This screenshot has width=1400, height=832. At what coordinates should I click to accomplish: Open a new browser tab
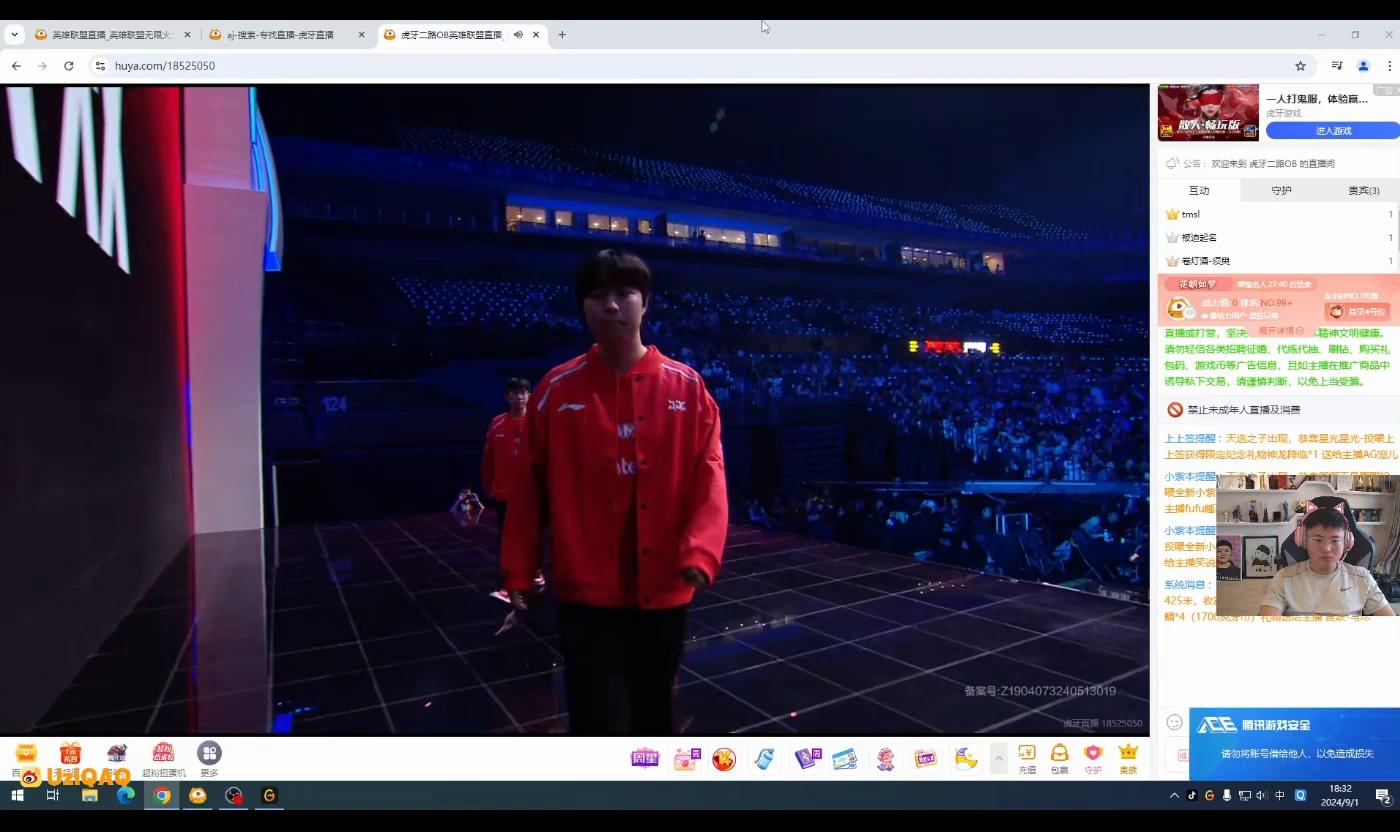562,34
